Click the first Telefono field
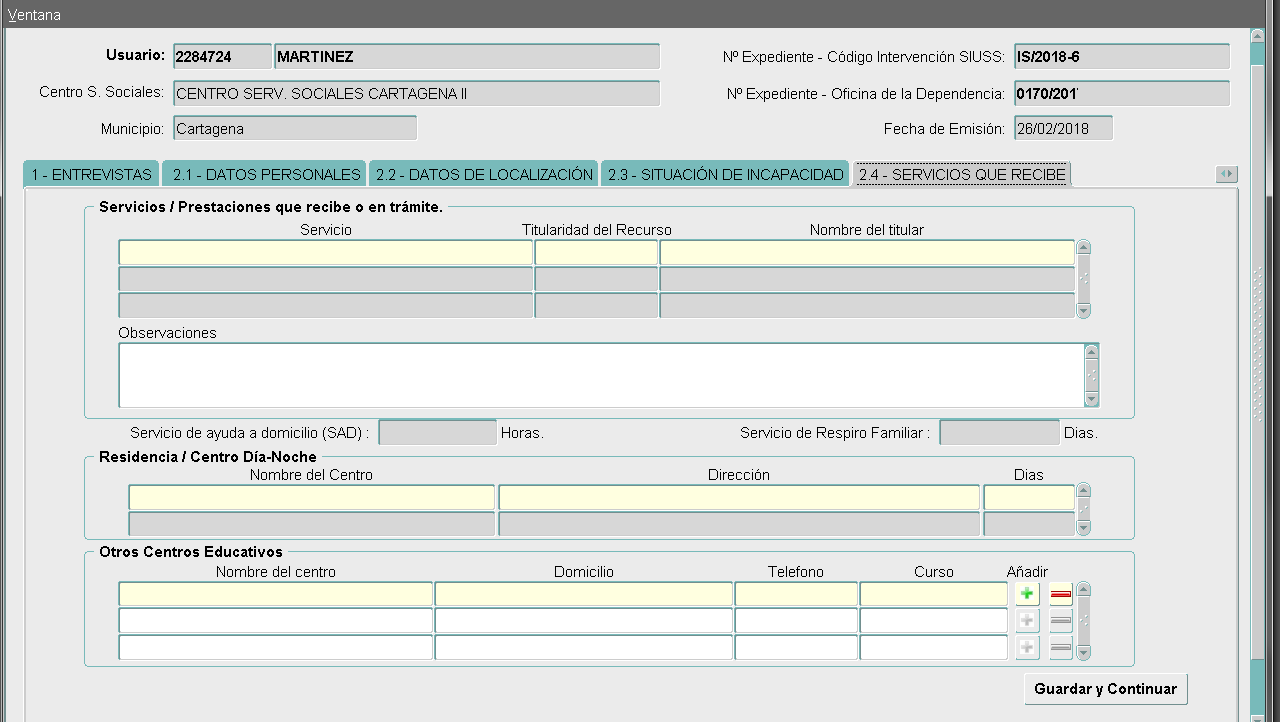This screenshot has width=1280, height=722. point(795,594)
